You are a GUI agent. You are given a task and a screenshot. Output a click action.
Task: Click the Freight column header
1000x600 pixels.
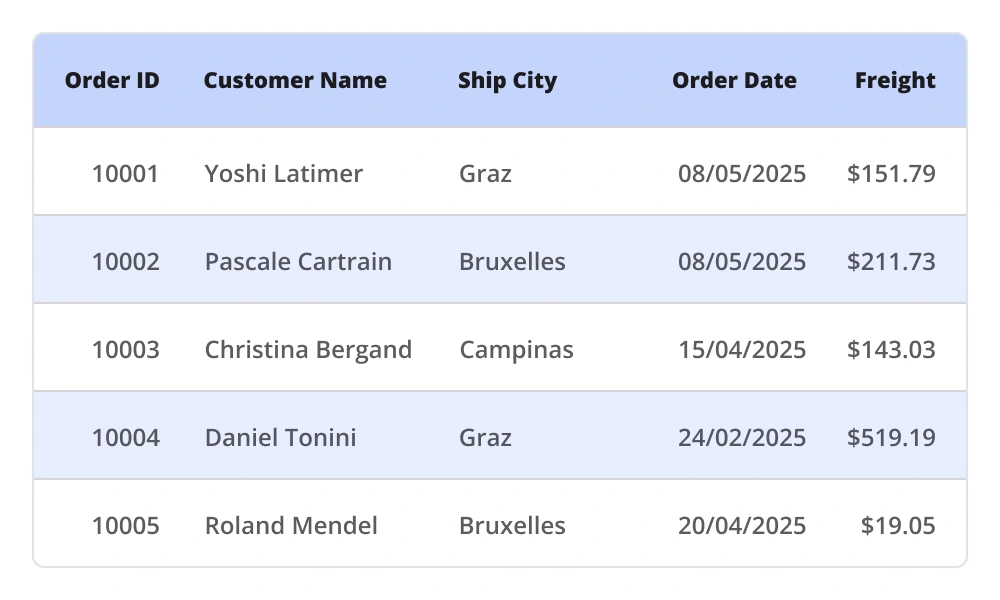tap(895, 81)
